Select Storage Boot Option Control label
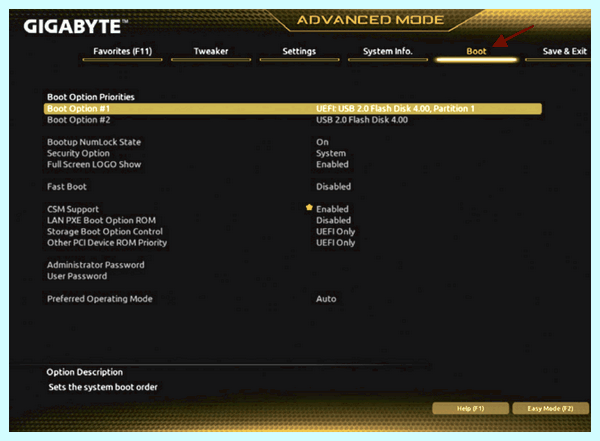The image size is (600, 441). pyautogui.click(x=104, y=231)
